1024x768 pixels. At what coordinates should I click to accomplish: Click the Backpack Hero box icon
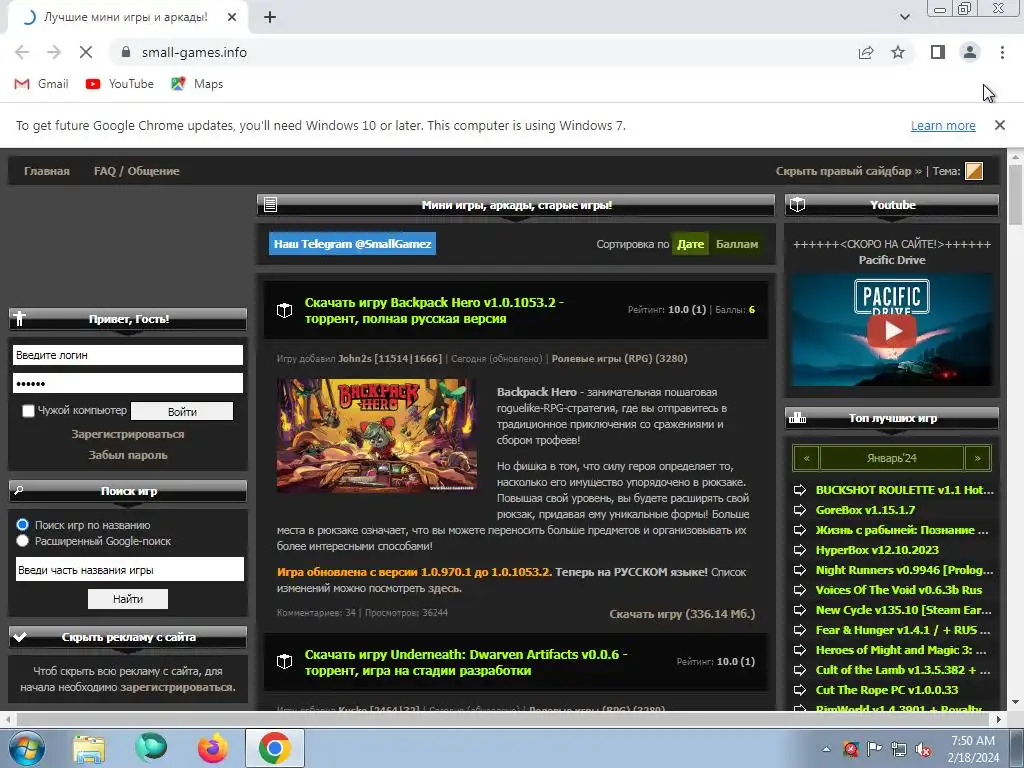pos(285,311)
